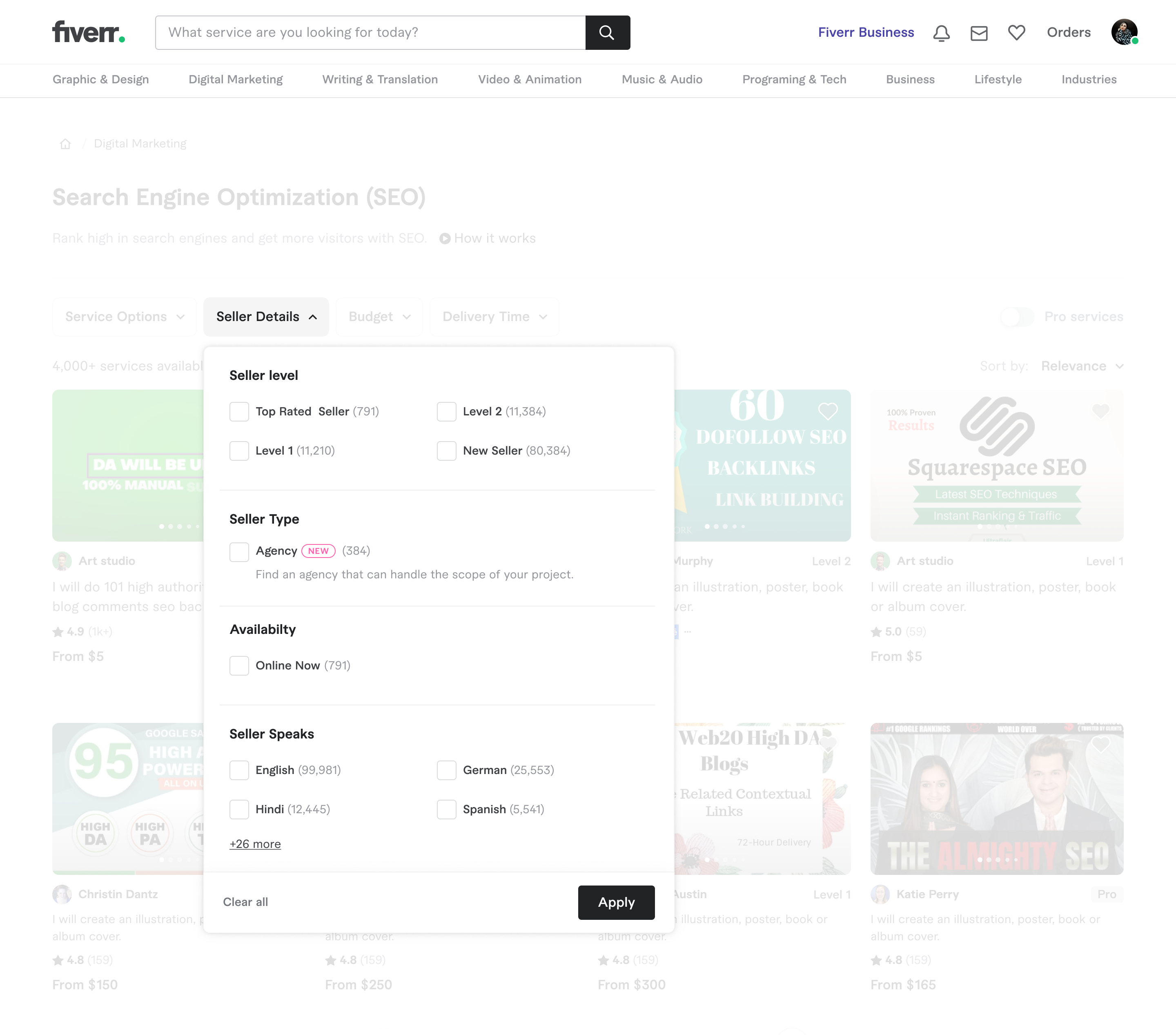The width and height of the screenshot is (1176, 1035).
Task: Open the Music & Audio category
Action: pos(661,79)
